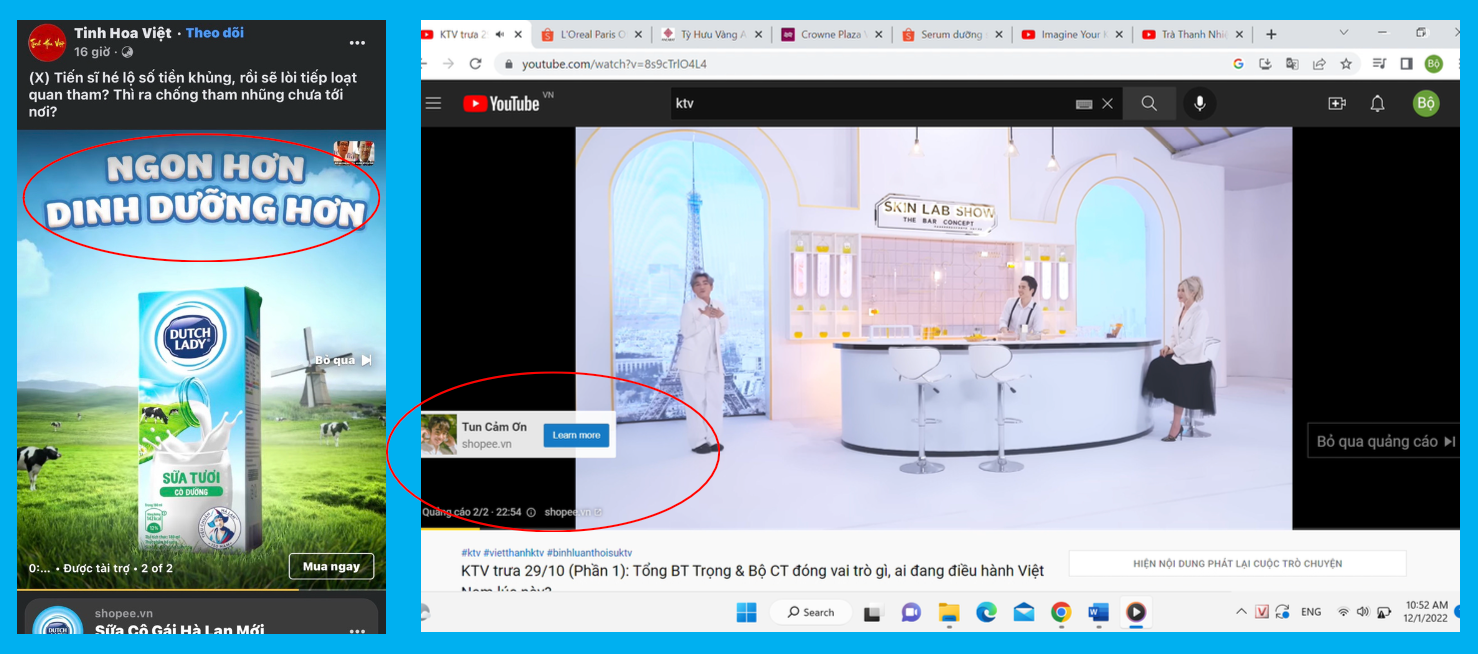Click 'Bỏ qua' on the Dutch Lady ad
The width and height of the screenshot is (1478, 654).
tap(343, 360)
